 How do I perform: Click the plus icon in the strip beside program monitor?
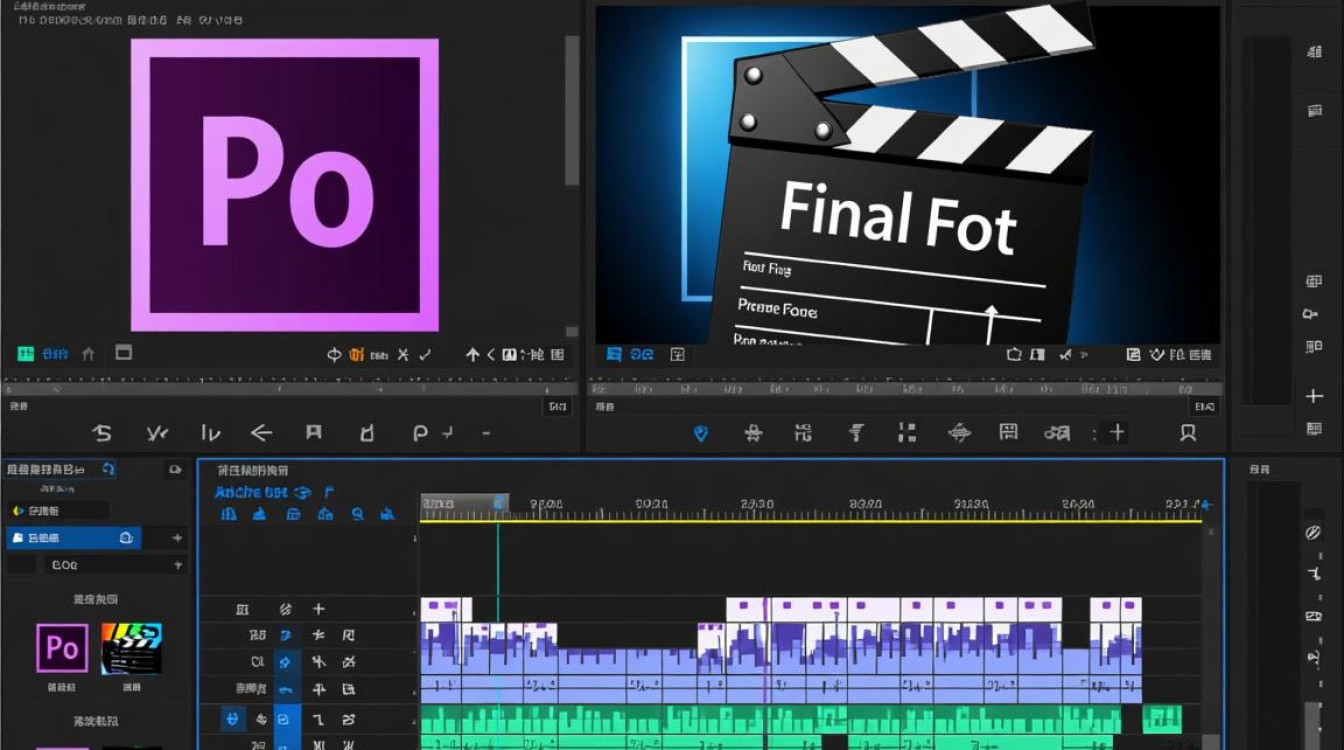[x=1314, y=396]
